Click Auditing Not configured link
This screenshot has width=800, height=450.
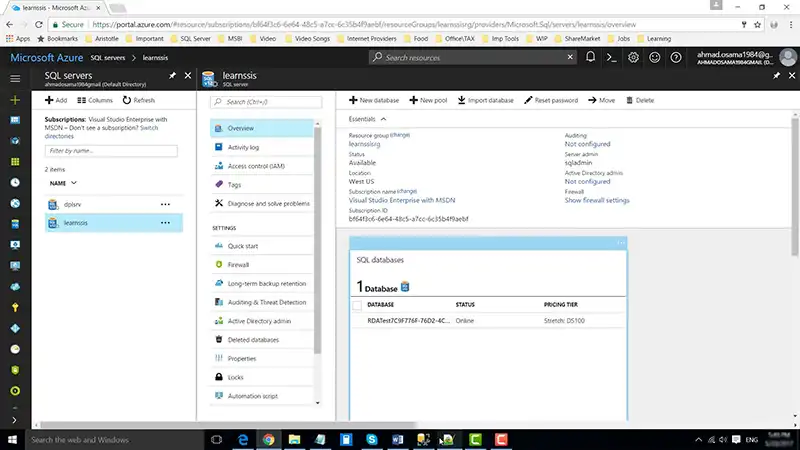coord(587,144)
